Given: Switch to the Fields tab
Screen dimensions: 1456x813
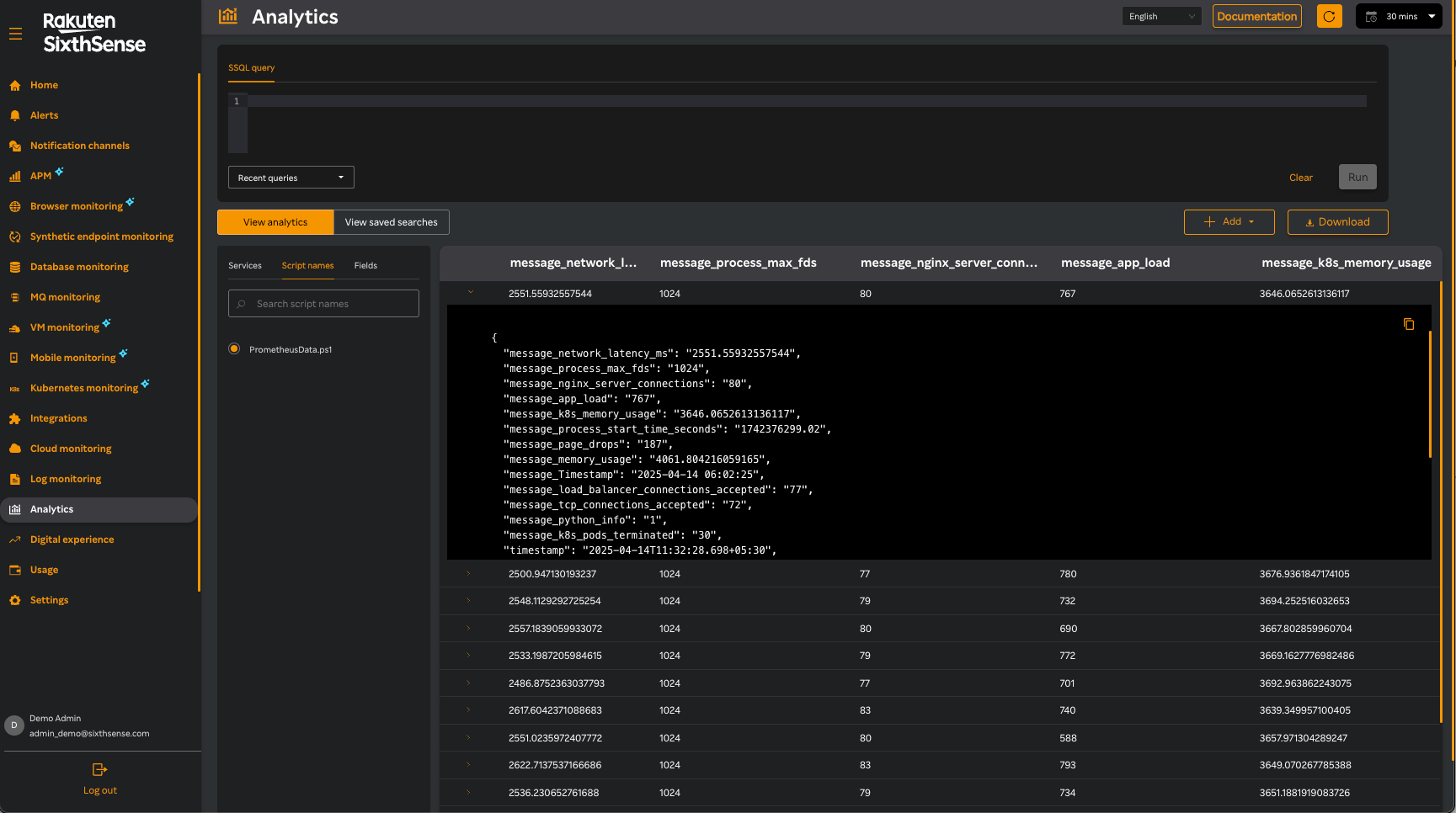Looking at the screenshot, I should coord(365,265).
